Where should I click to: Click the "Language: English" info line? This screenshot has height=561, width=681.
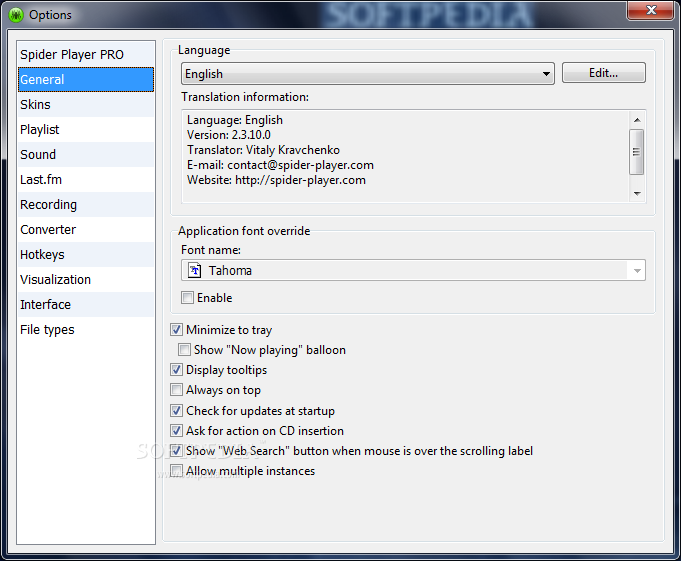tap(235, 120)
